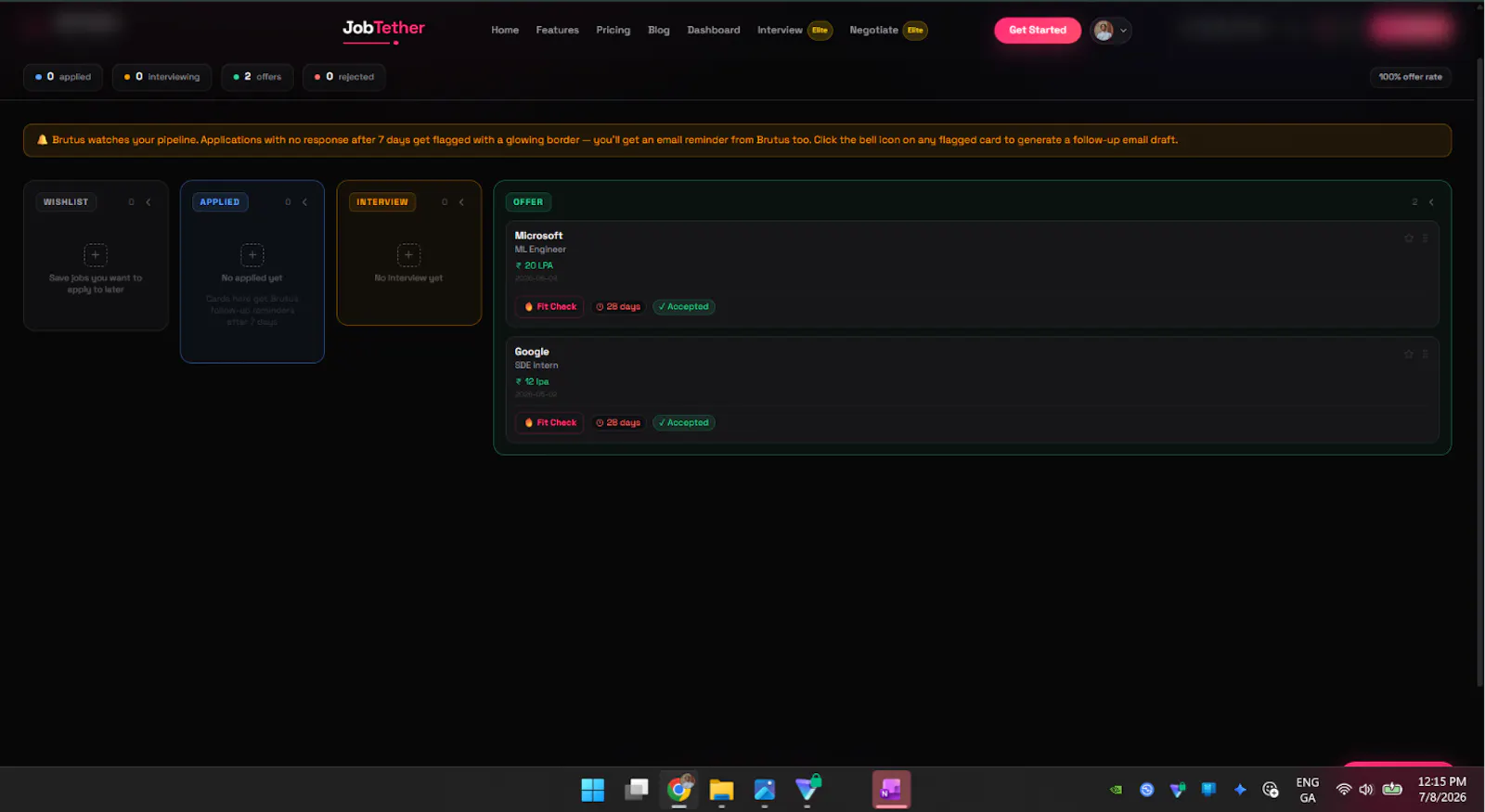Click the VPN shield tray icon
1485x812 pixels.
pyautogui.click(x=1178, y=790)
